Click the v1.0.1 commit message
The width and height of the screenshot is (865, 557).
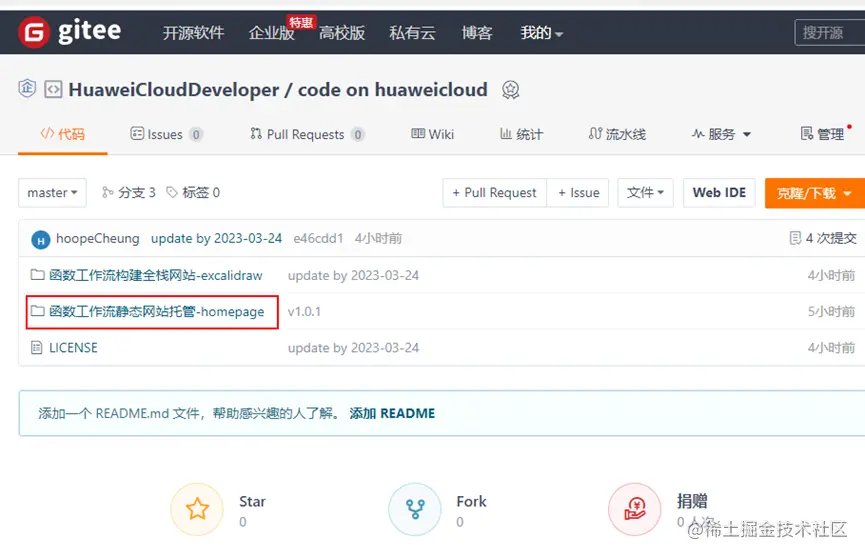coord(304,312)
